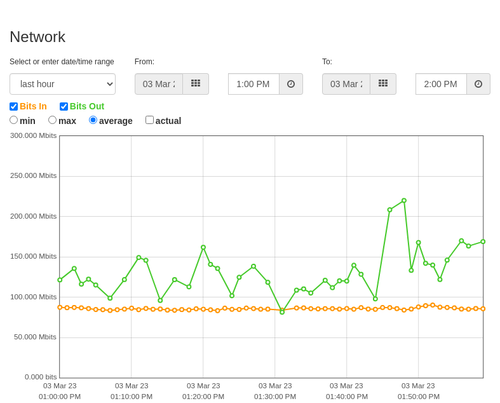The image size is (500, 403).
Task: Click the '200.000 Mbits' axis label
Action: coord(33,216)
